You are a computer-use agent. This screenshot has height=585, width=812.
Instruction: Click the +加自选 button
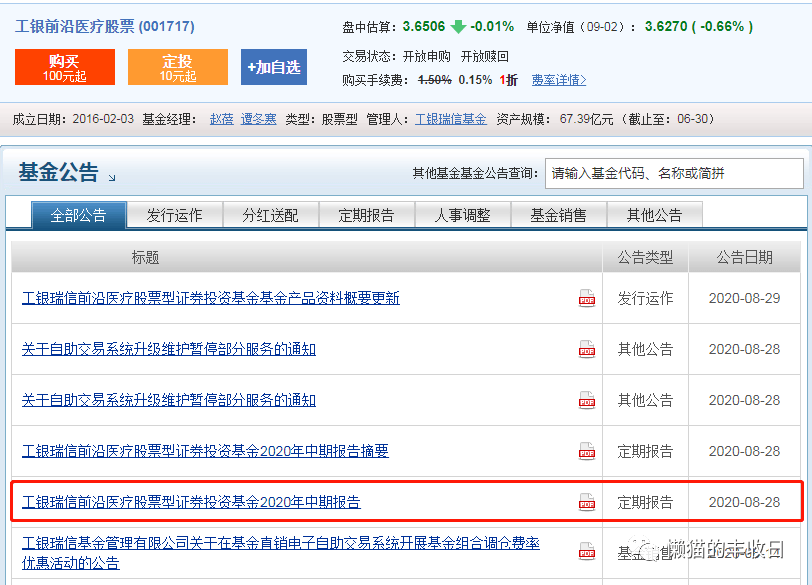[274, 67]
